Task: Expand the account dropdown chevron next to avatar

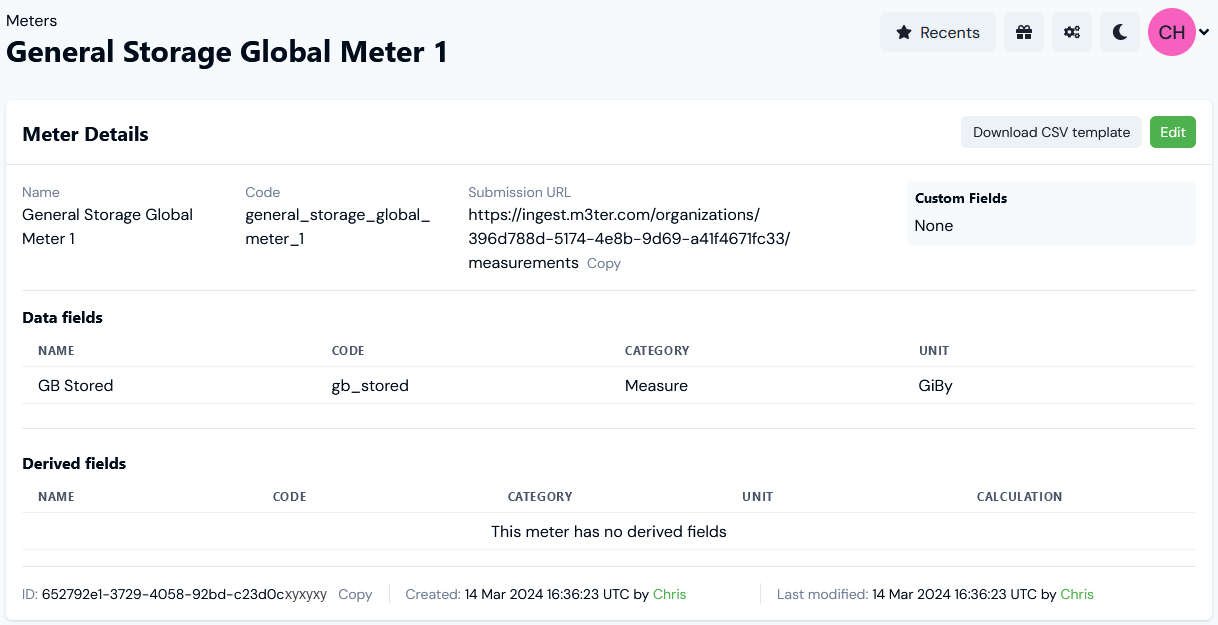Action: coord(1205,31)
